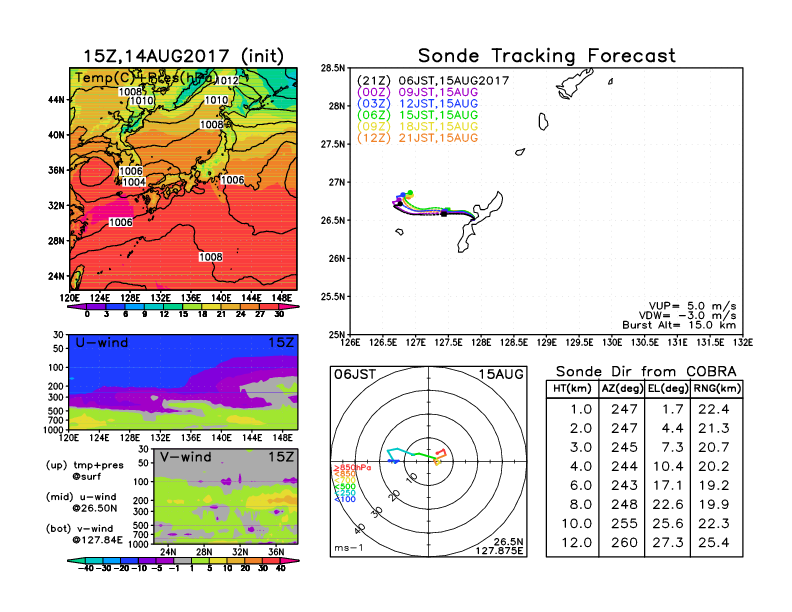Click the "ms-1" unit label in the polar plot
Image resolution: width=792 pixels, height=612 pixels.
349,548
